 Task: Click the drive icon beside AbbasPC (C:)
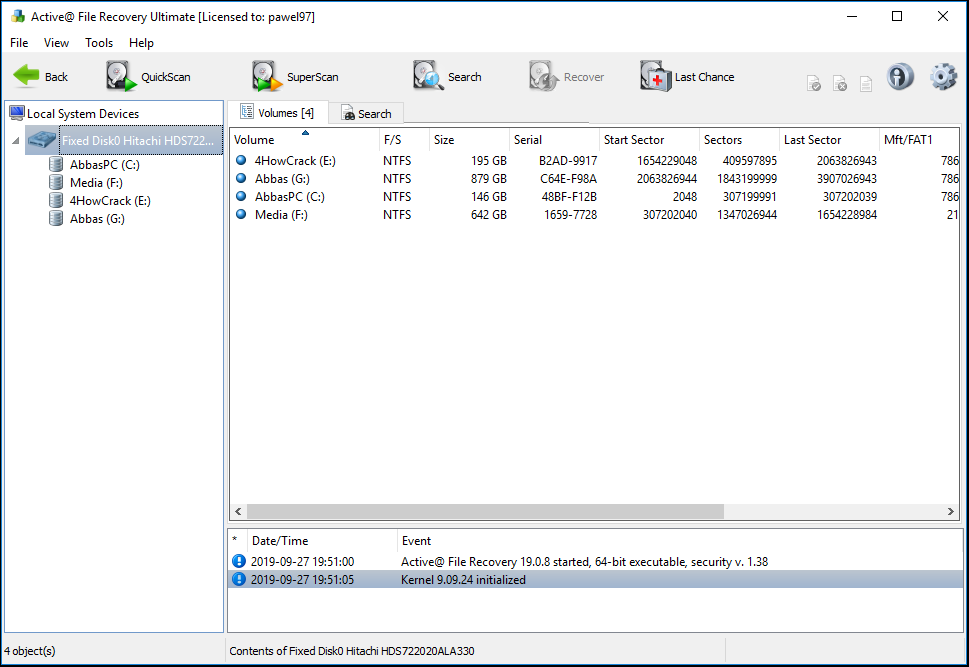pyautogui.click(x=57, y=163)
